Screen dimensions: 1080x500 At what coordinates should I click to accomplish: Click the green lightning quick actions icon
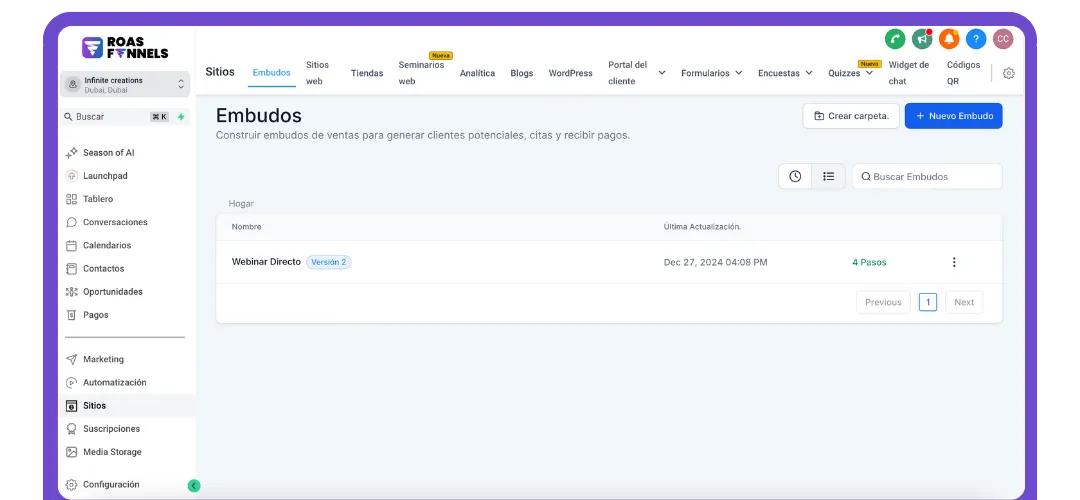point(181,117)
